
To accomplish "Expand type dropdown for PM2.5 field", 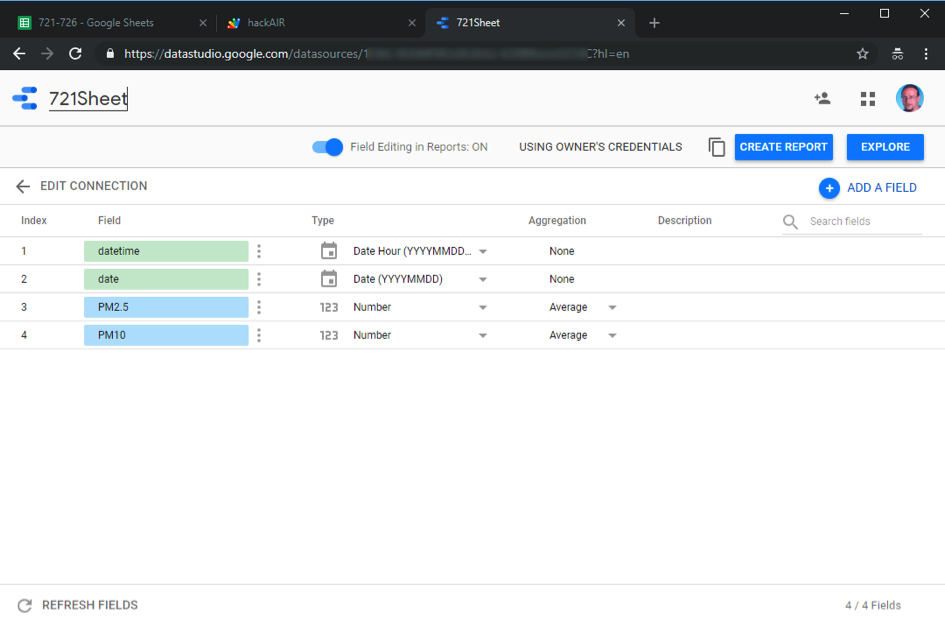I will (483, 307).
